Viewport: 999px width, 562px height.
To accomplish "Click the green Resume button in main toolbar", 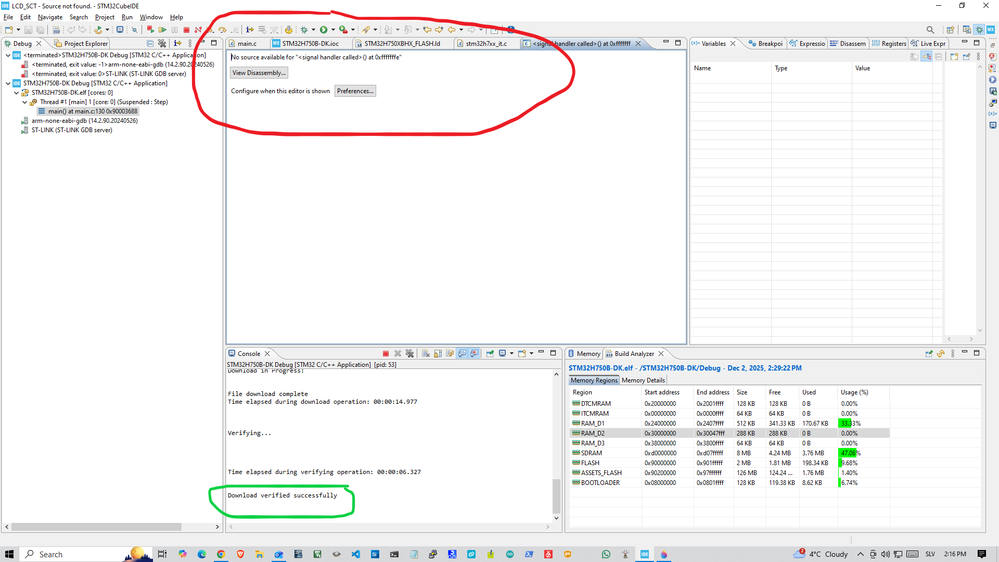I will (x=162, y=29).
